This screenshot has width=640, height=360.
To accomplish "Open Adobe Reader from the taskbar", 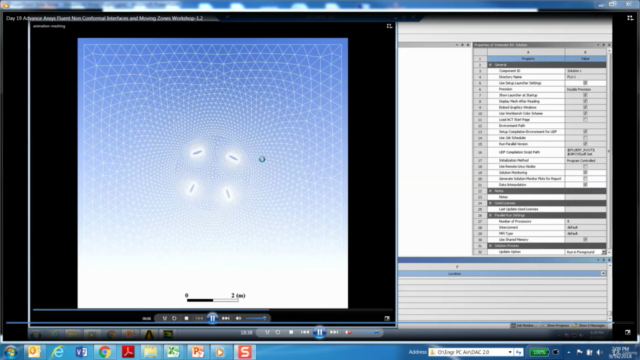I will click(x=128, y=351).
